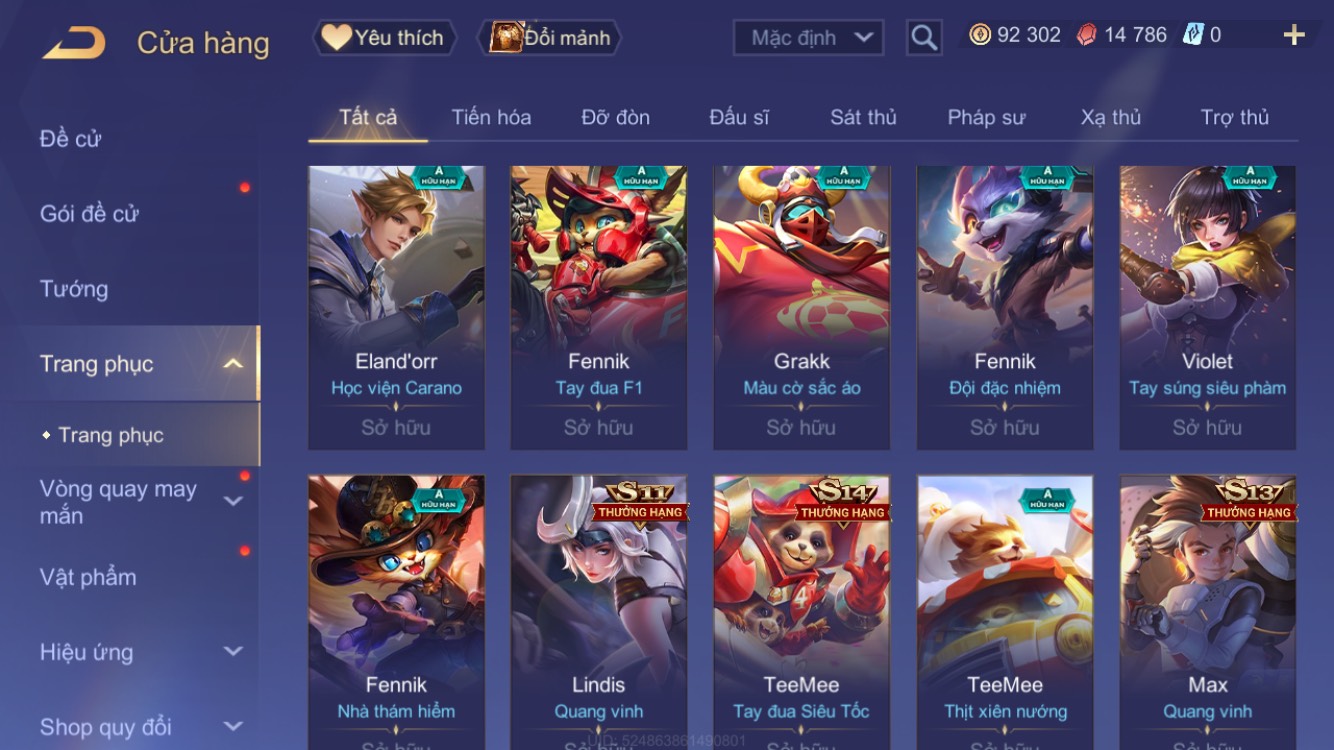This screenshot has height=750, width=1334.
Task: Open the search magnifier icon
Action: tap(924, 38)
